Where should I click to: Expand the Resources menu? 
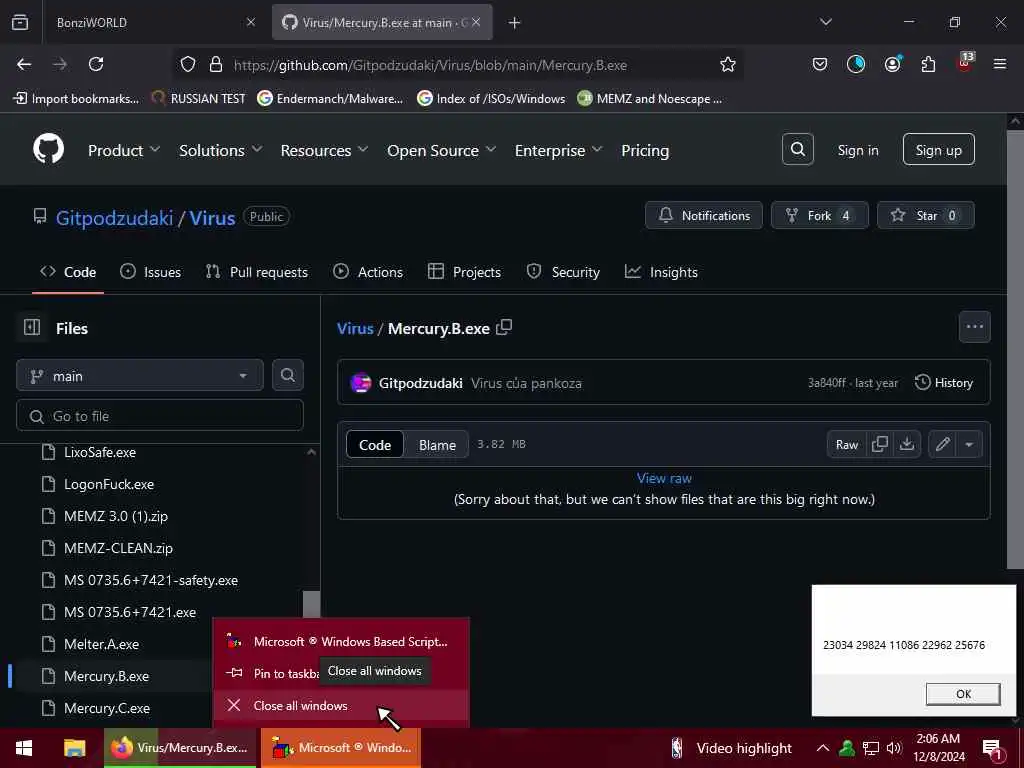tap(324, 150)
